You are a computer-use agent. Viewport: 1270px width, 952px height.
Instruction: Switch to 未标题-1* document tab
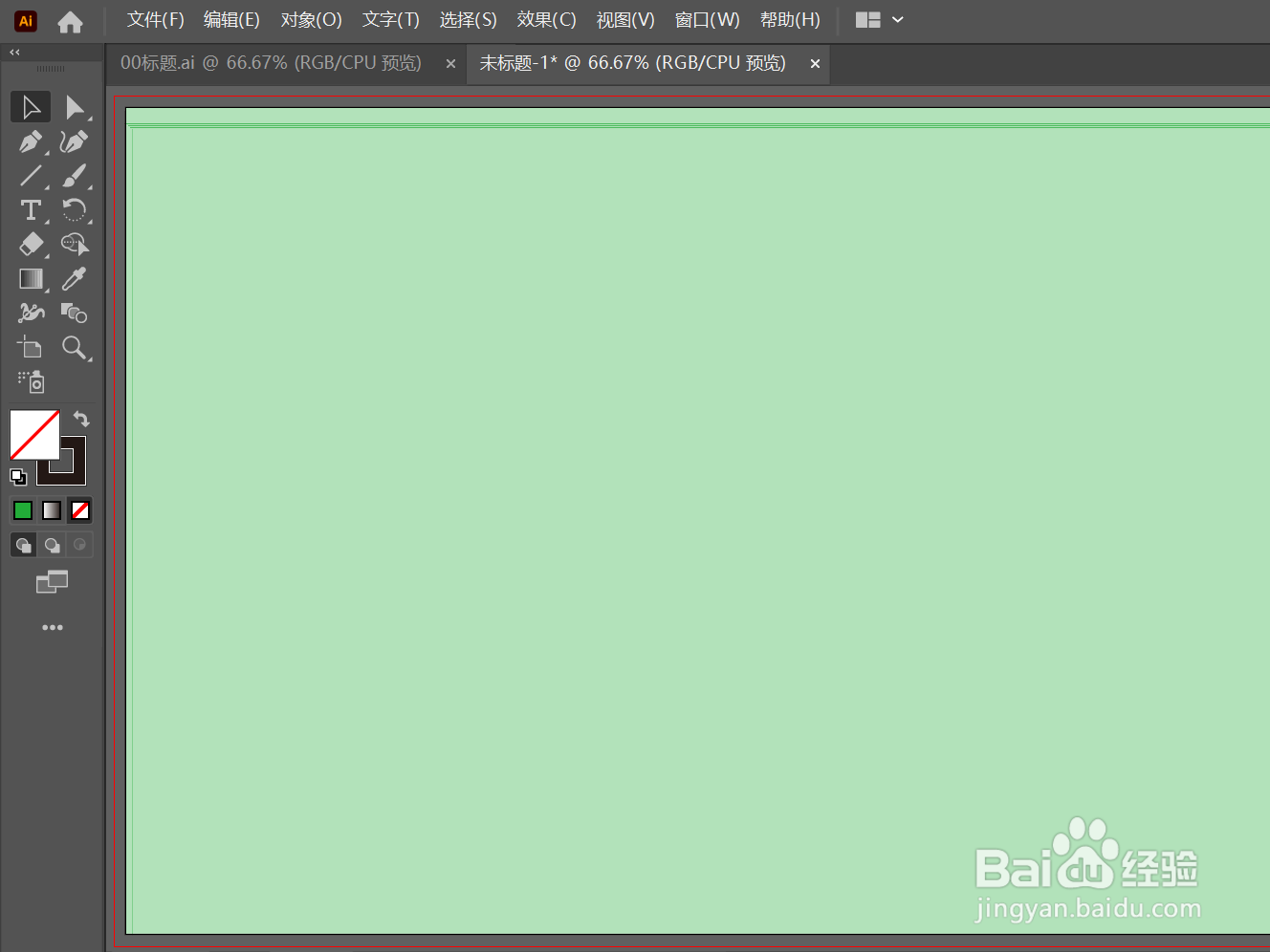(632, 63)
